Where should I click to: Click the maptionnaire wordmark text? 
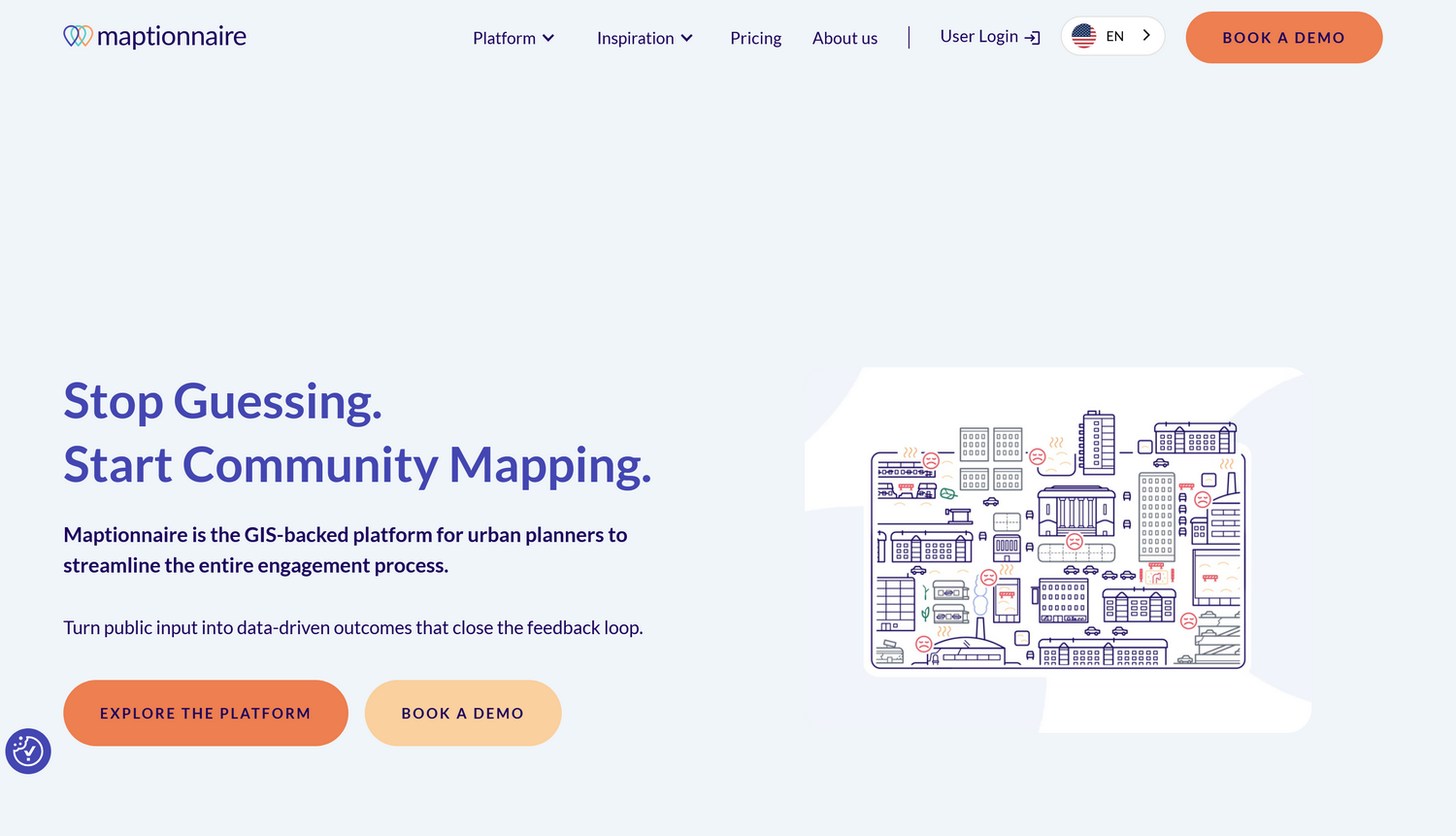tap(172, 37)
